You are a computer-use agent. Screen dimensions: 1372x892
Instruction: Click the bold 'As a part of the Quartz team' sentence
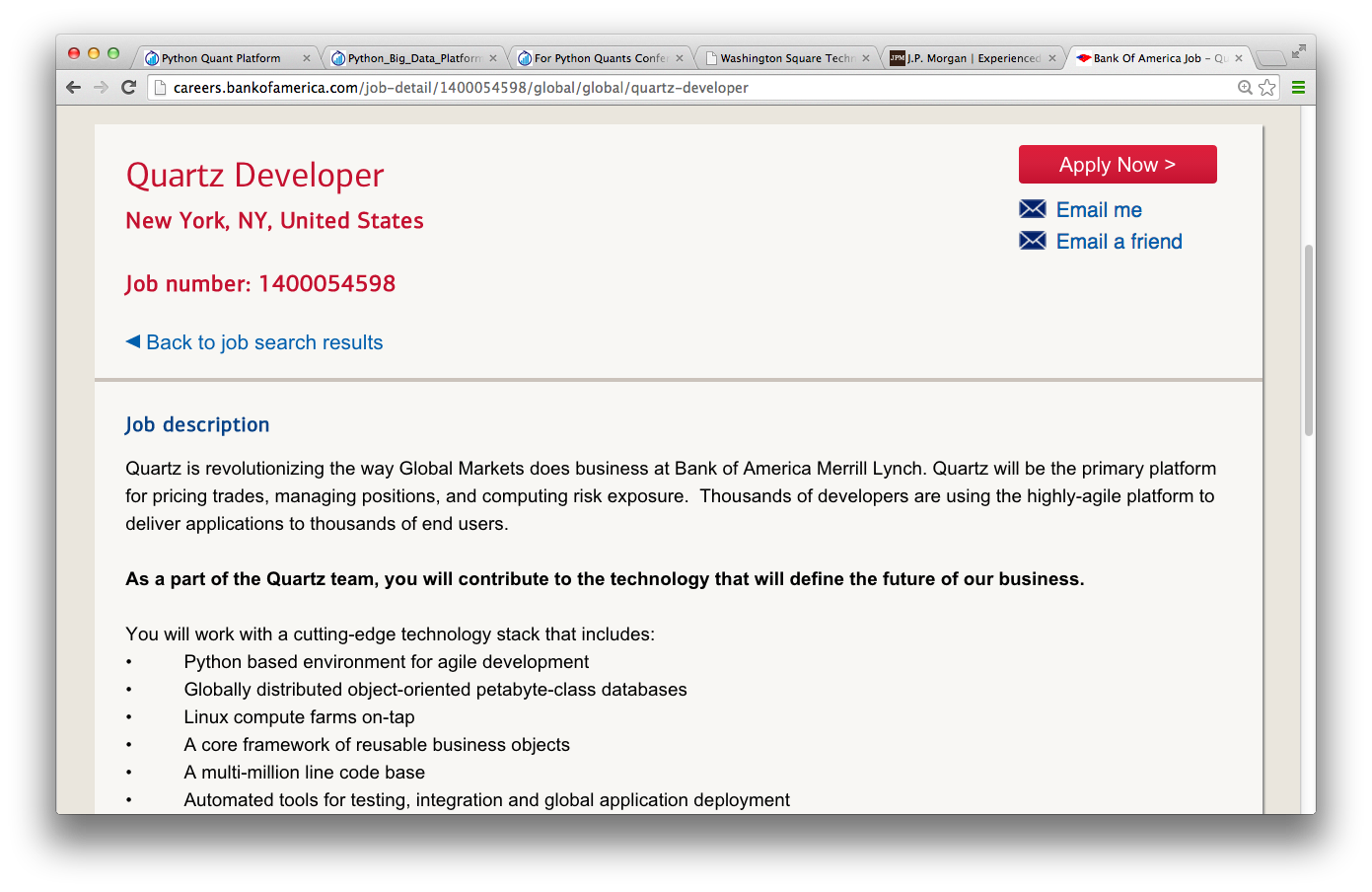coord(605,579)
